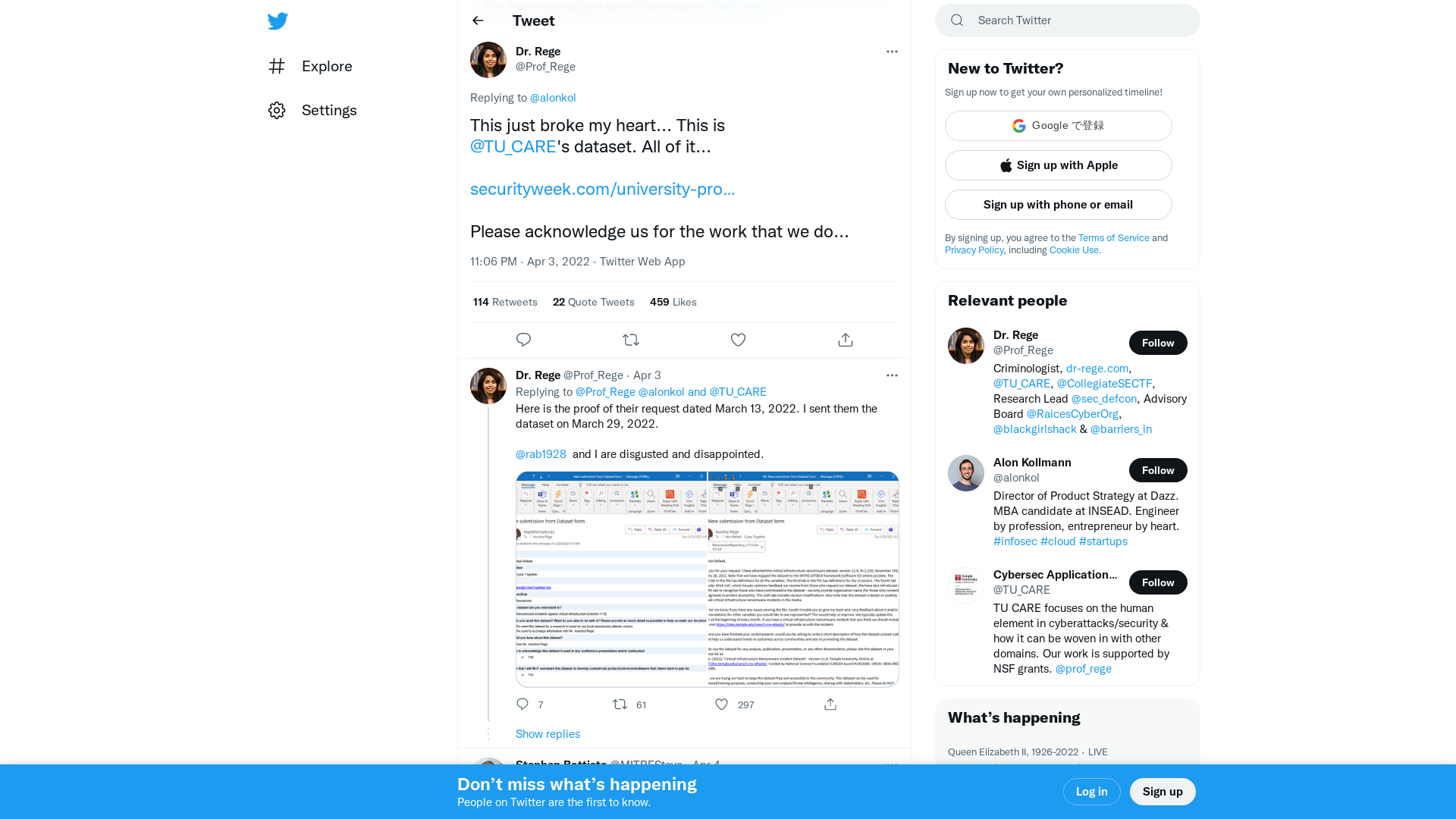Follow Dr. Rege in Relevant people
This screenshot has height=819, width=1456.
[1158, 343]
